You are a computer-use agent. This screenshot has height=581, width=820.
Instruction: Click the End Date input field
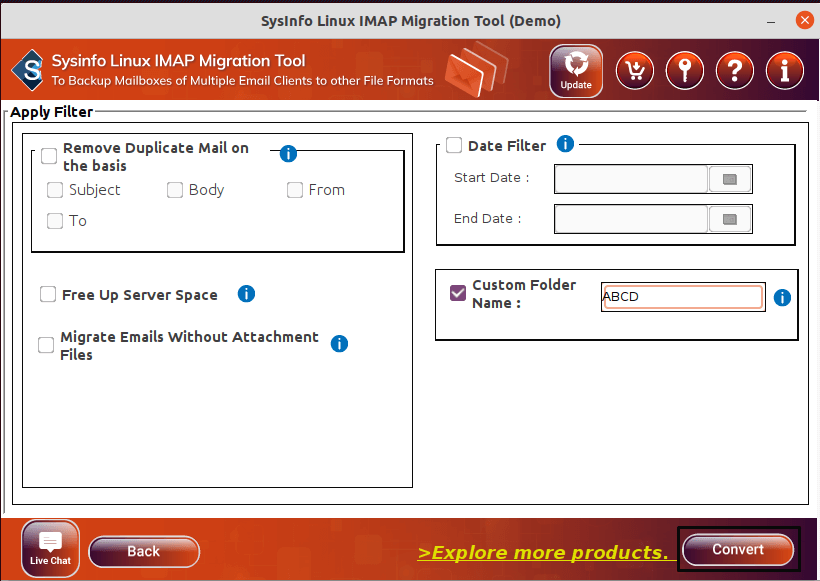click(631, 219)
